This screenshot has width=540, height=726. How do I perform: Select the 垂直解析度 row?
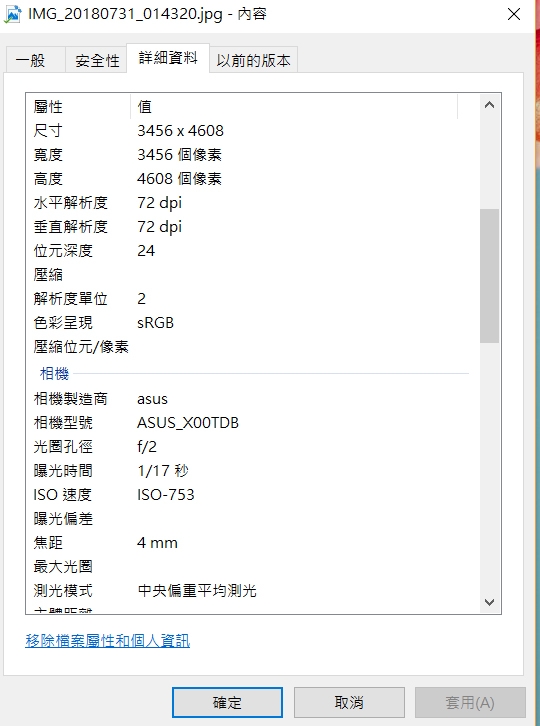coord(252,227)
